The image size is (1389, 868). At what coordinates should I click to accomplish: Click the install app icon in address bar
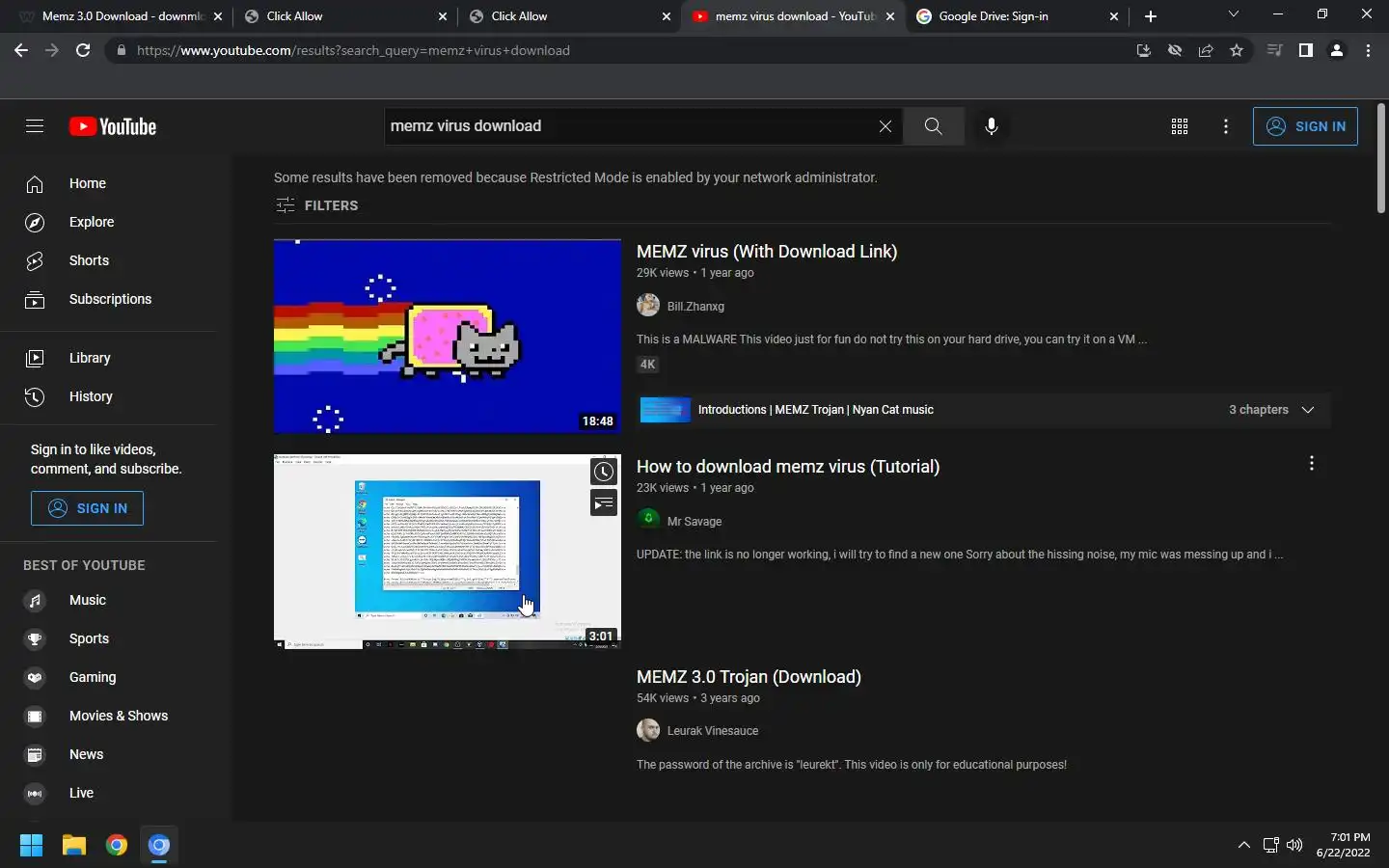[1144, 50]
